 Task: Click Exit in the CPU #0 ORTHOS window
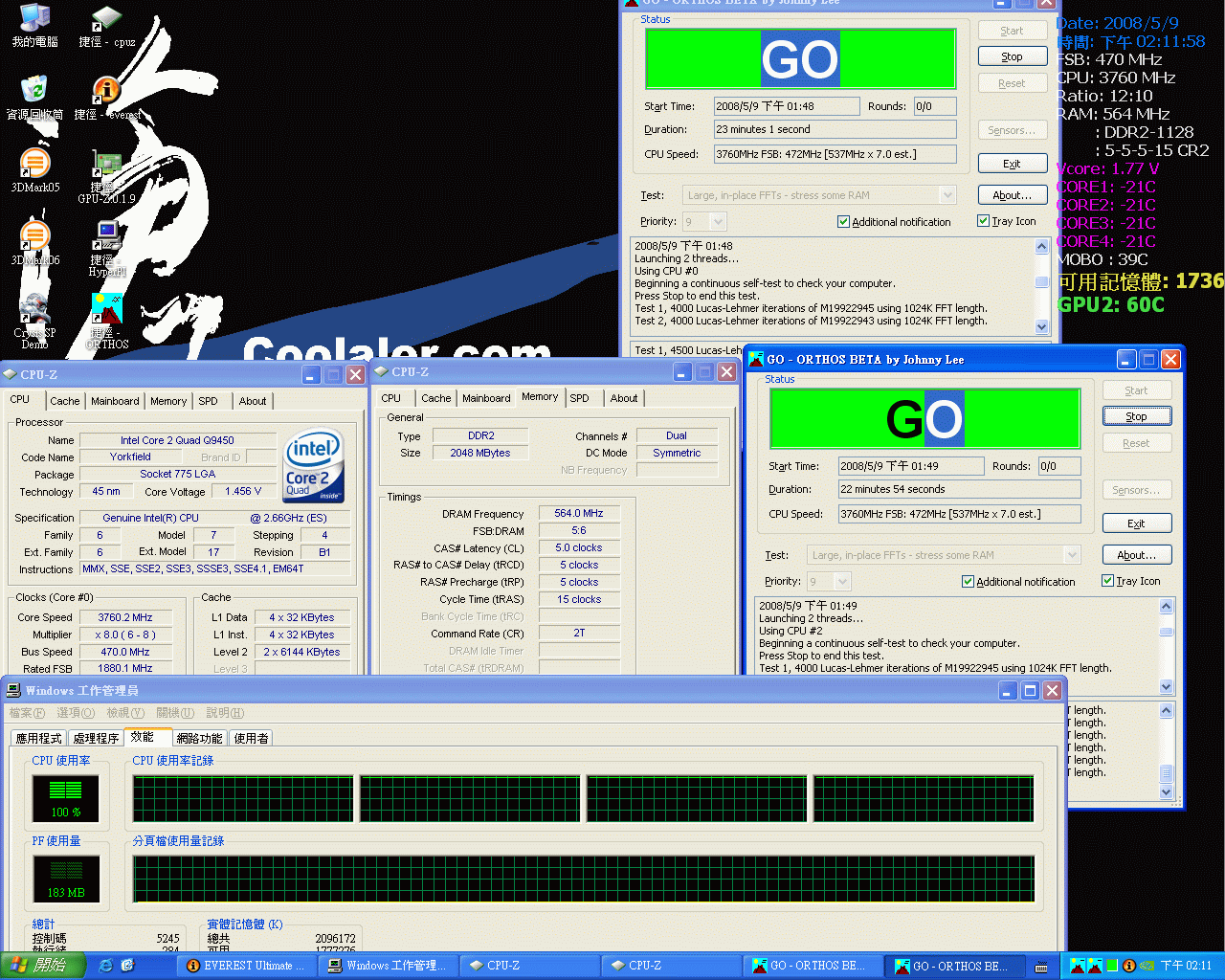pyautogui.click(x=1013, y=164)
